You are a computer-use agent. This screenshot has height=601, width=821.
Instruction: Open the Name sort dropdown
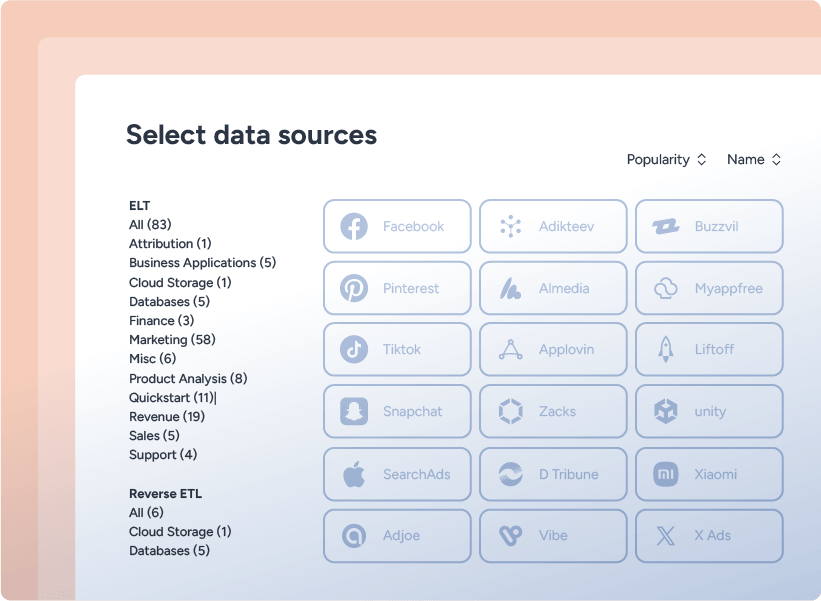tap(754, 160)
